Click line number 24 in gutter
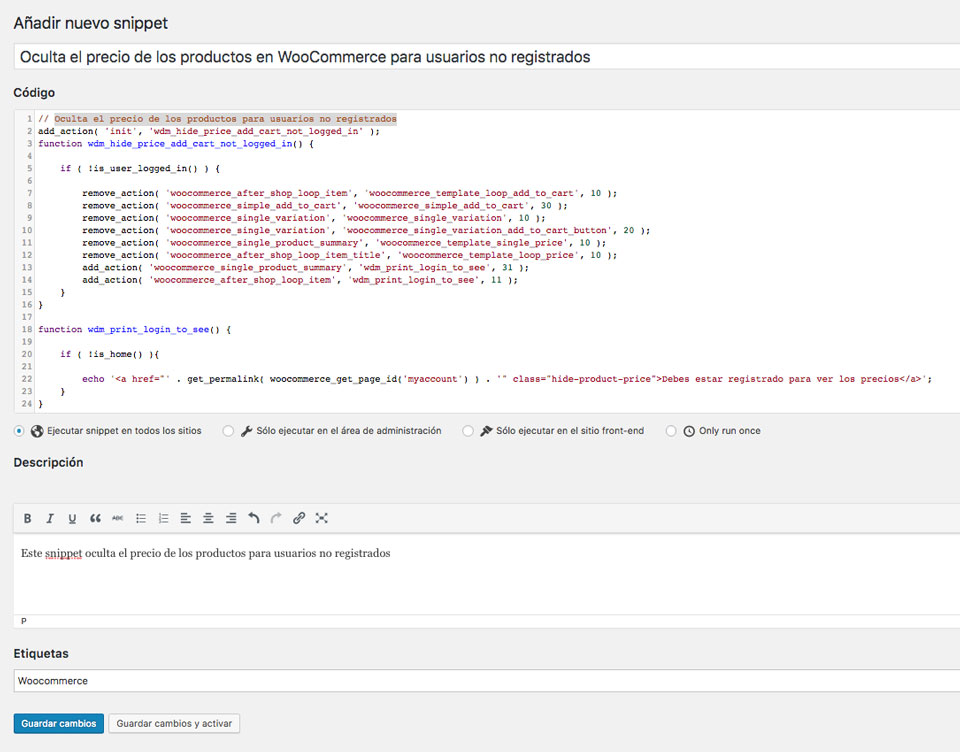This screenshot has width=960, height=752. [26, 404]
